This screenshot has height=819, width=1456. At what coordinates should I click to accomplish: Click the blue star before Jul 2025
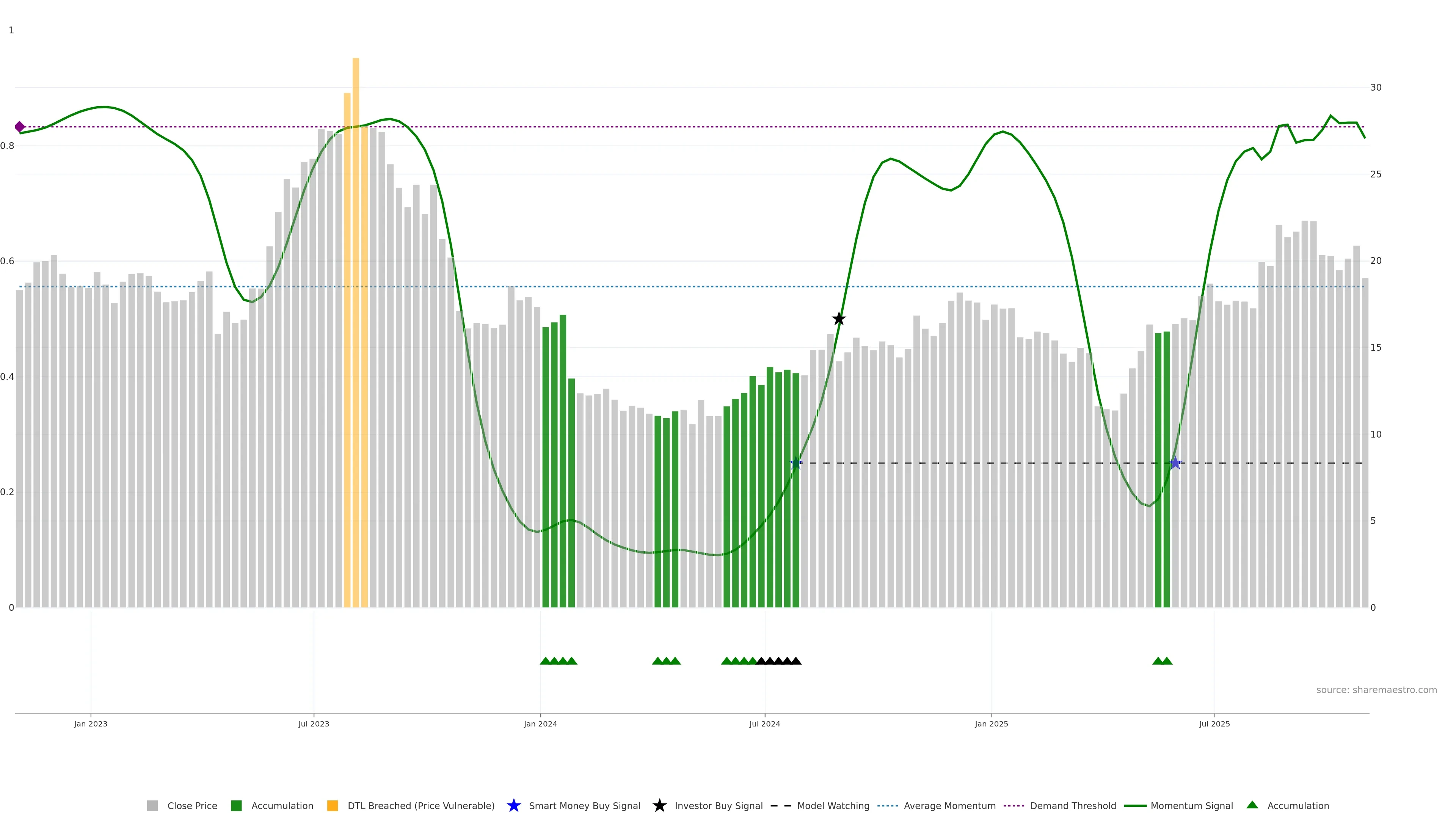tap(1176, 463)
